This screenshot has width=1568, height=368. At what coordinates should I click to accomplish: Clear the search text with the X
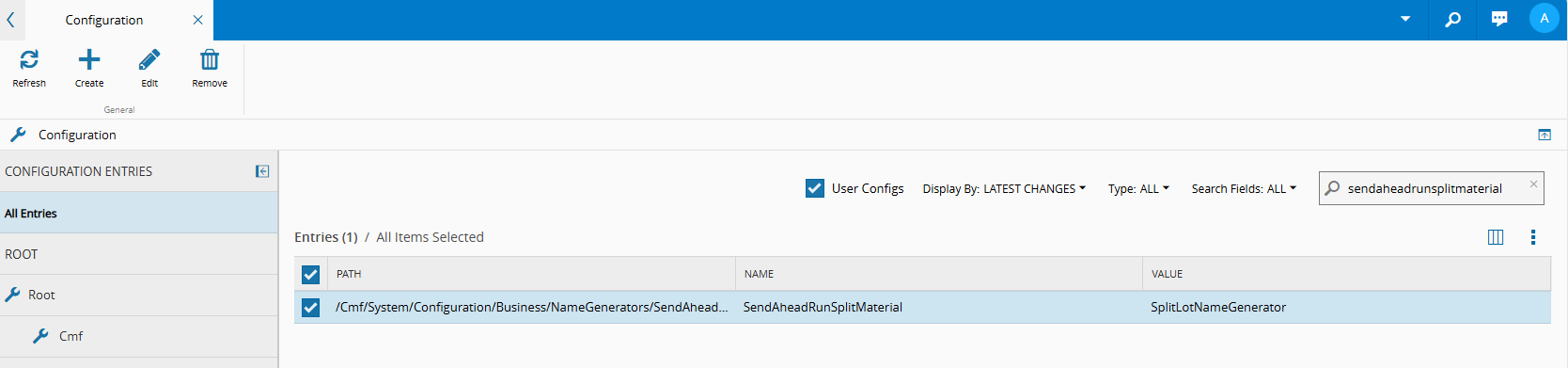tap(1533, 184)
